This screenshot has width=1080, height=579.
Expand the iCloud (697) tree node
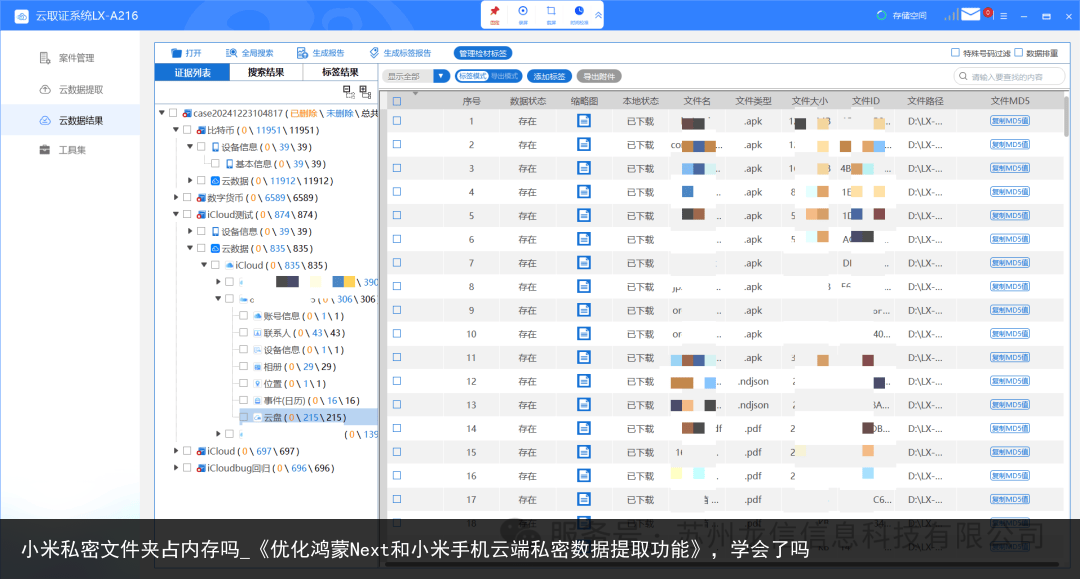tap(176, 451)
